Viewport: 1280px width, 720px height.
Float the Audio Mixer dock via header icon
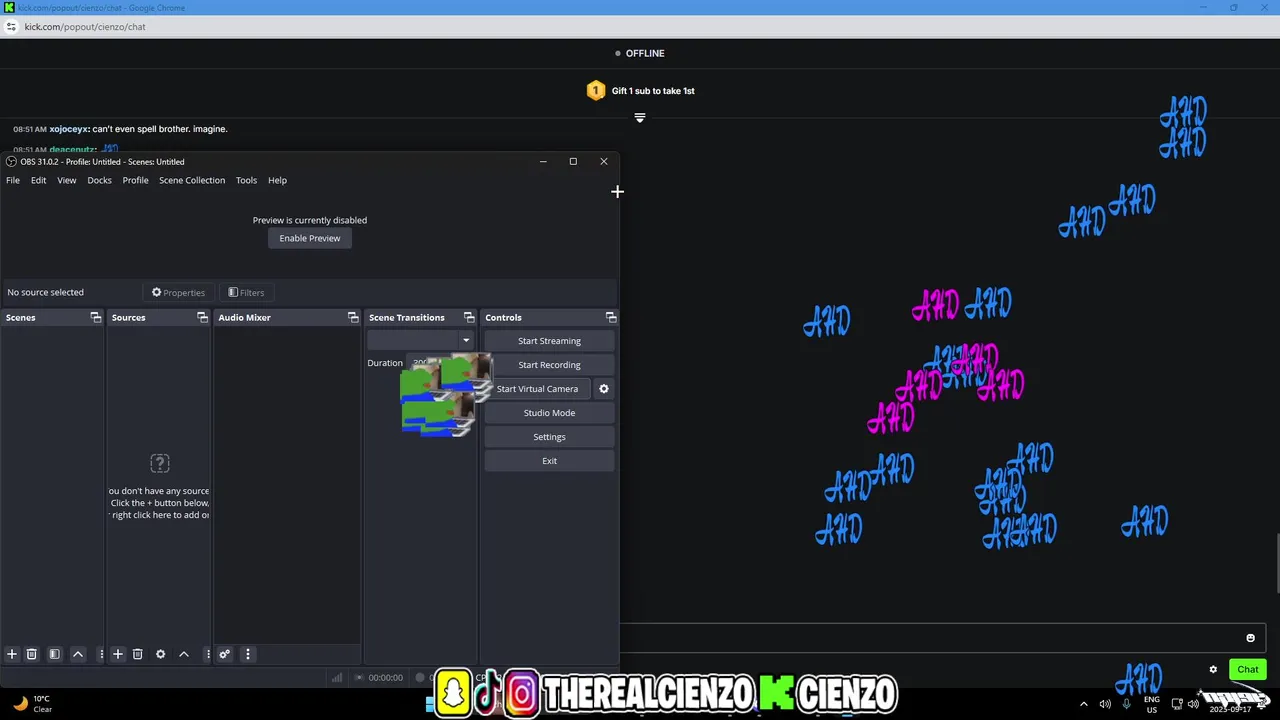click(353, 317)
